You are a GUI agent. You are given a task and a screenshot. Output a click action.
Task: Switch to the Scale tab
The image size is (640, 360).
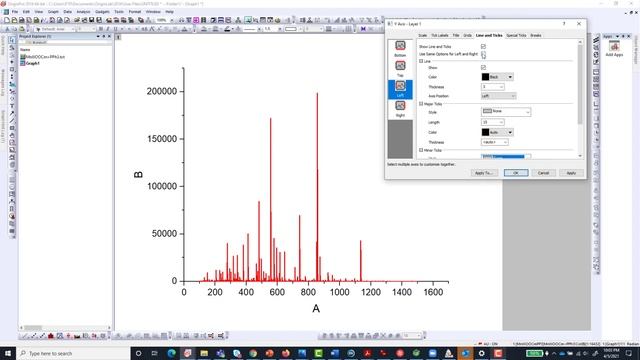click(x=422, y=36)
